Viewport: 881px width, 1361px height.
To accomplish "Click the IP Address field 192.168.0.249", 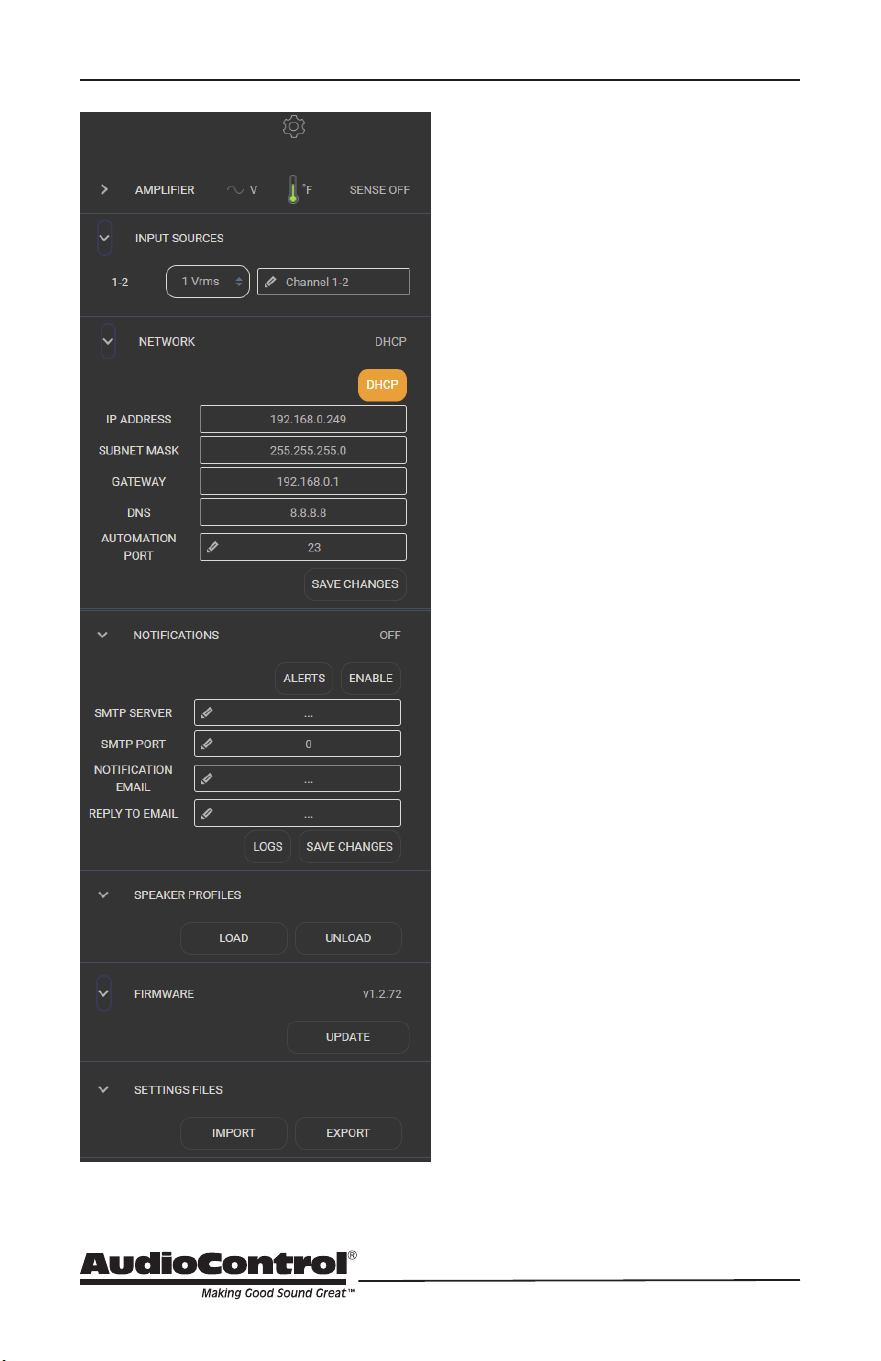I will 303,419.
